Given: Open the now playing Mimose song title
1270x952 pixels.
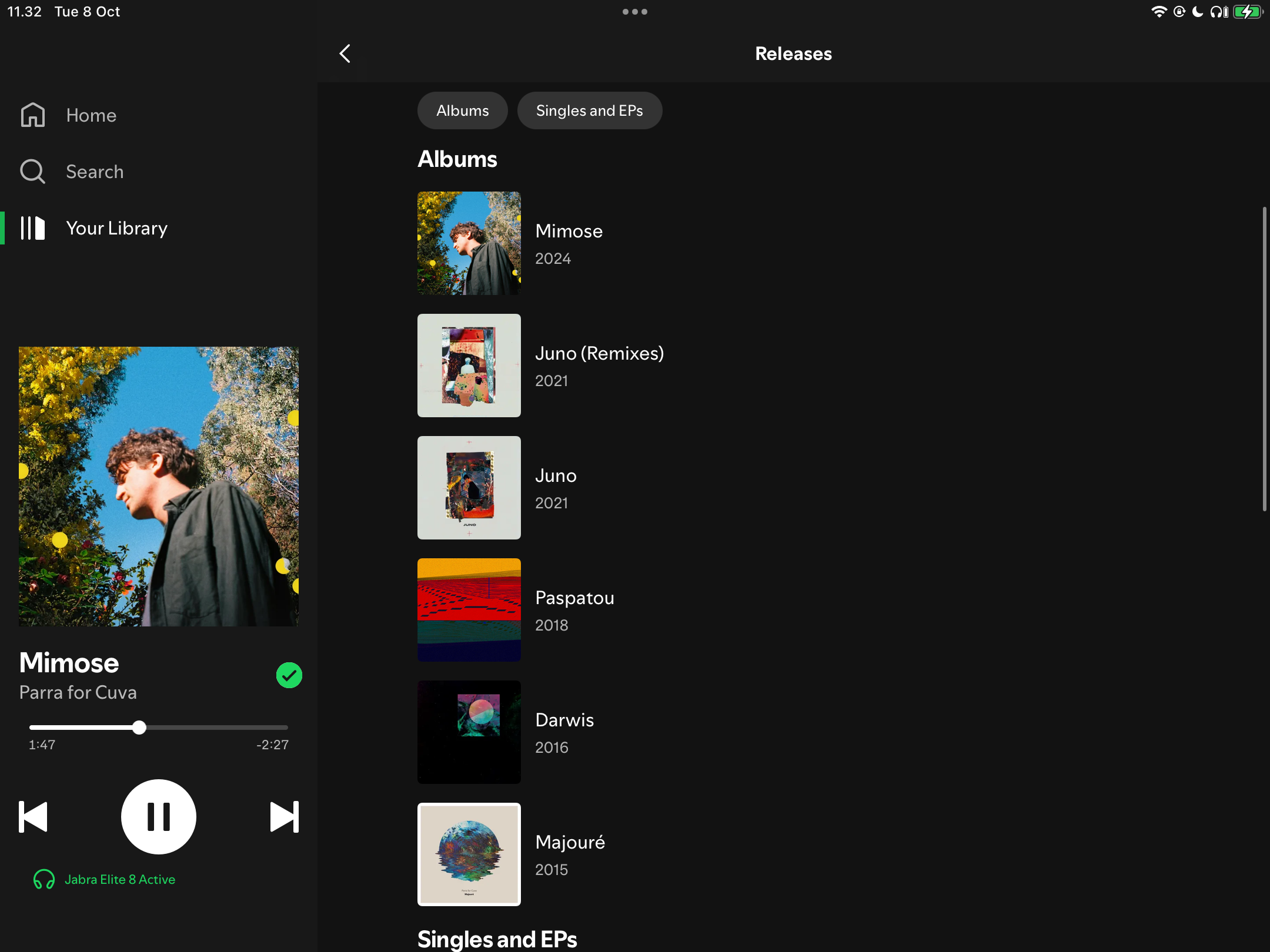Looking at the screenshot, I should 69,663.
